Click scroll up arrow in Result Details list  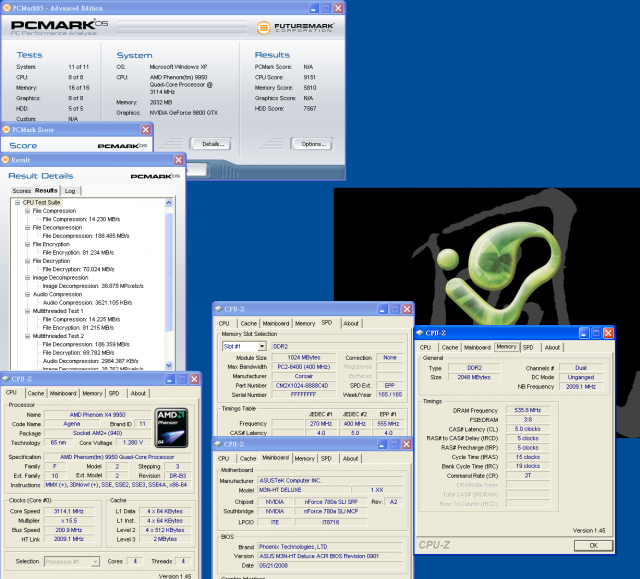pyautogui.click(x=169, y=203)
